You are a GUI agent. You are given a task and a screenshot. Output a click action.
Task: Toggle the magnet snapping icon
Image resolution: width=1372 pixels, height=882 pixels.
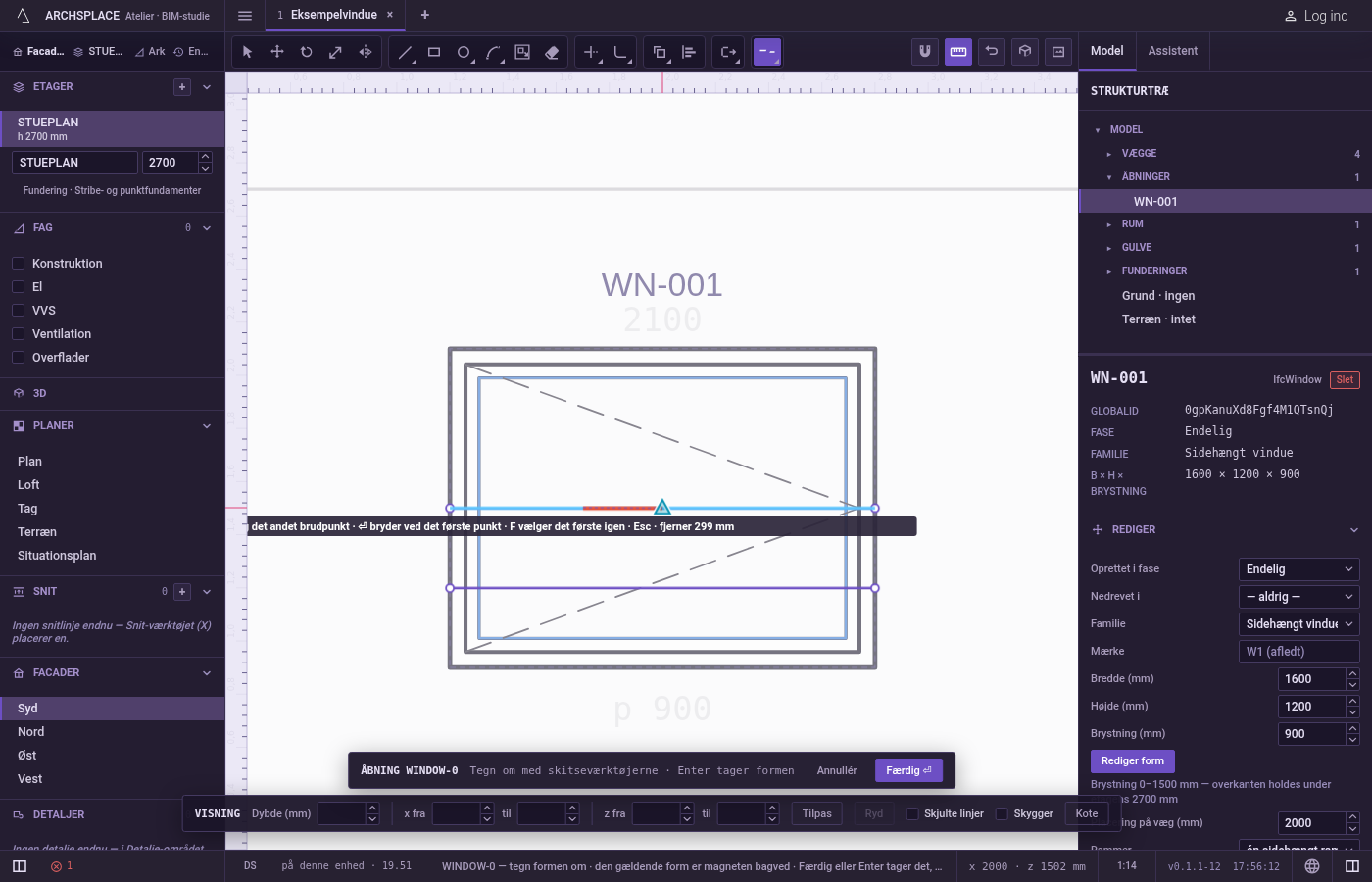pos(925,52)
